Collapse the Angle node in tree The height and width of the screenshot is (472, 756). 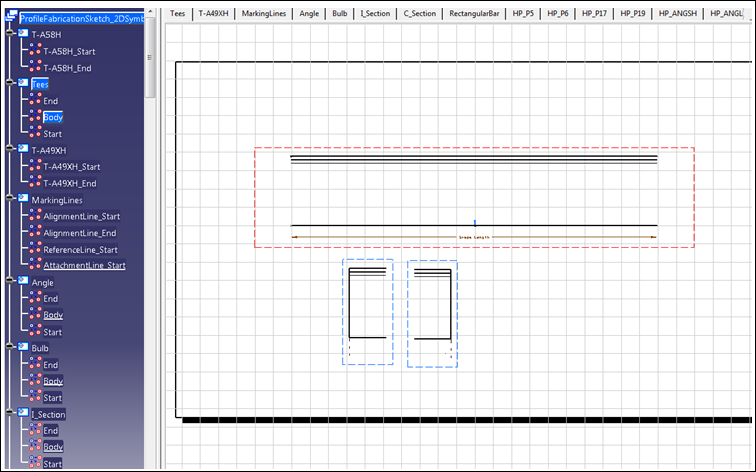pos(9,282)
